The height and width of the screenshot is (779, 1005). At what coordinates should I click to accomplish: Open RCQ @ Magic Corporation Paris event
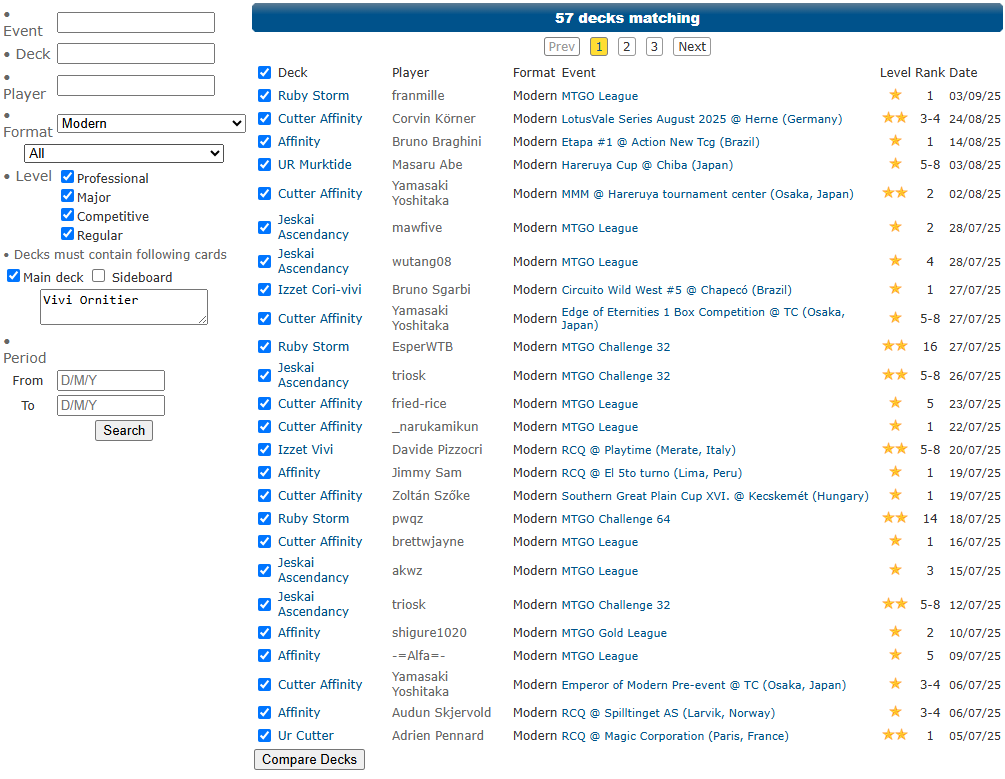(675, 737)
